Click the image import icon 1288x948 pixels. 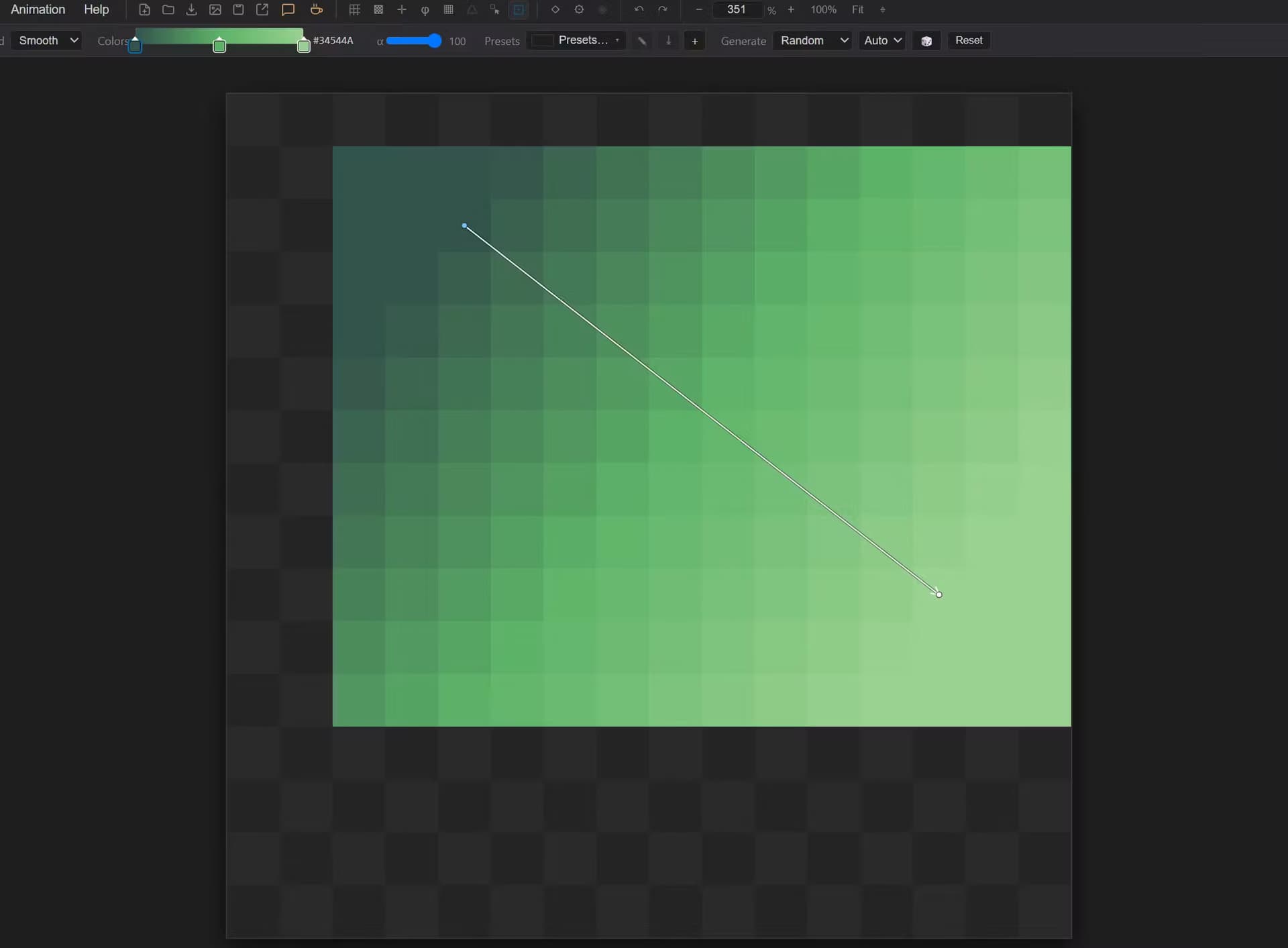coord(215,9)
